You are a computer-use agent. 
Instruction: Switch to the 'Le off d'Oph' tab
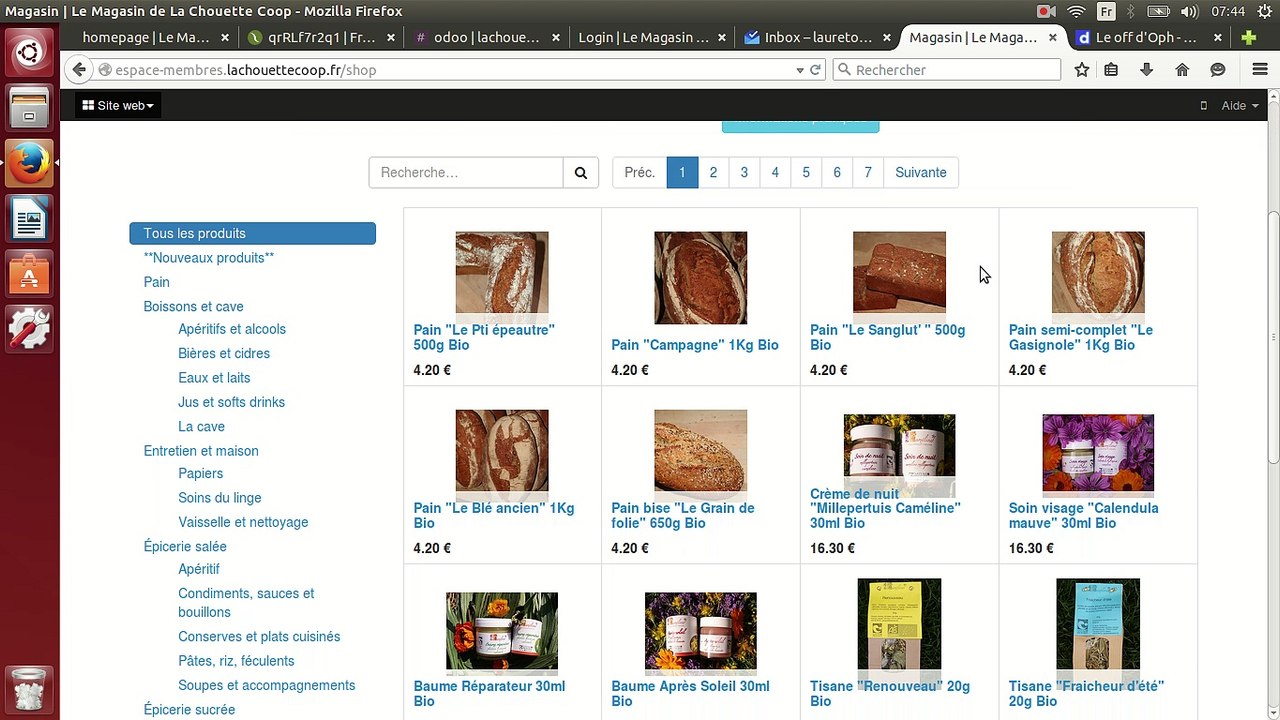click(1146, 38)
